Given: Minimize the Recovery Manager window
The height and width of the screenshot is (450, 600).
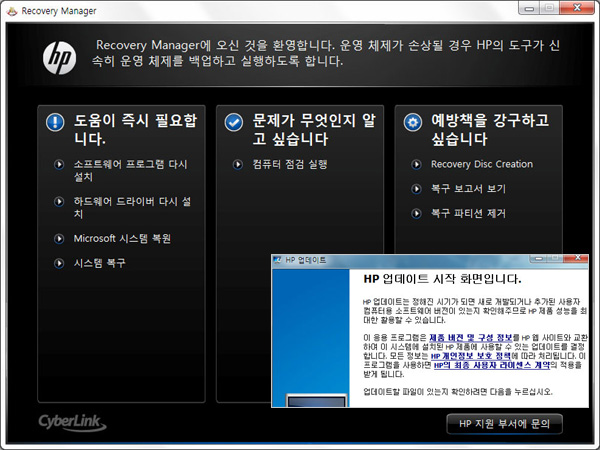Looking at the screenshot, I should click(x=529, y=8).
